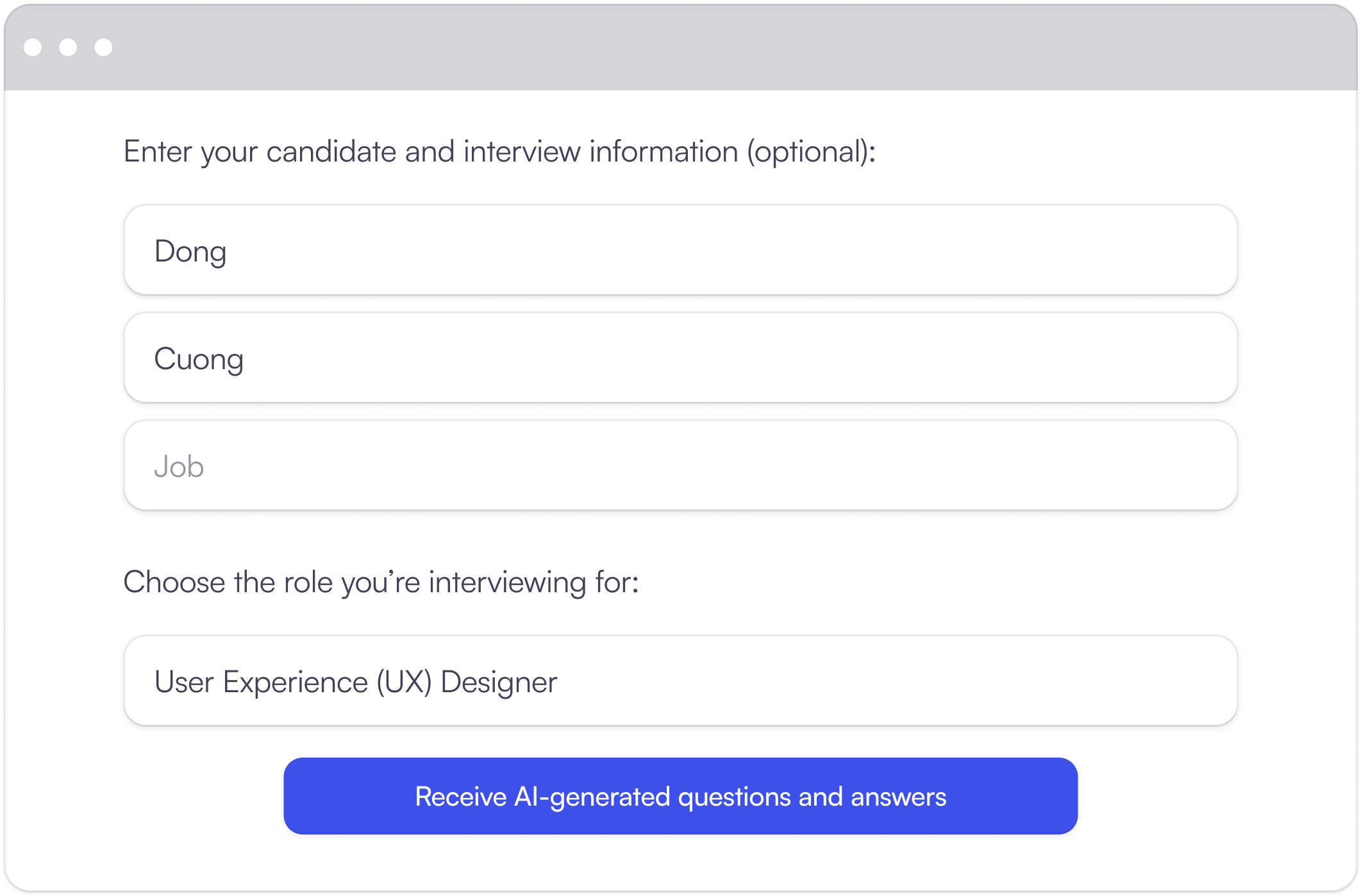This screenshot has width=1361, height=896.
Task: Click the empty Job input field
Action: (x=680, y=465)
